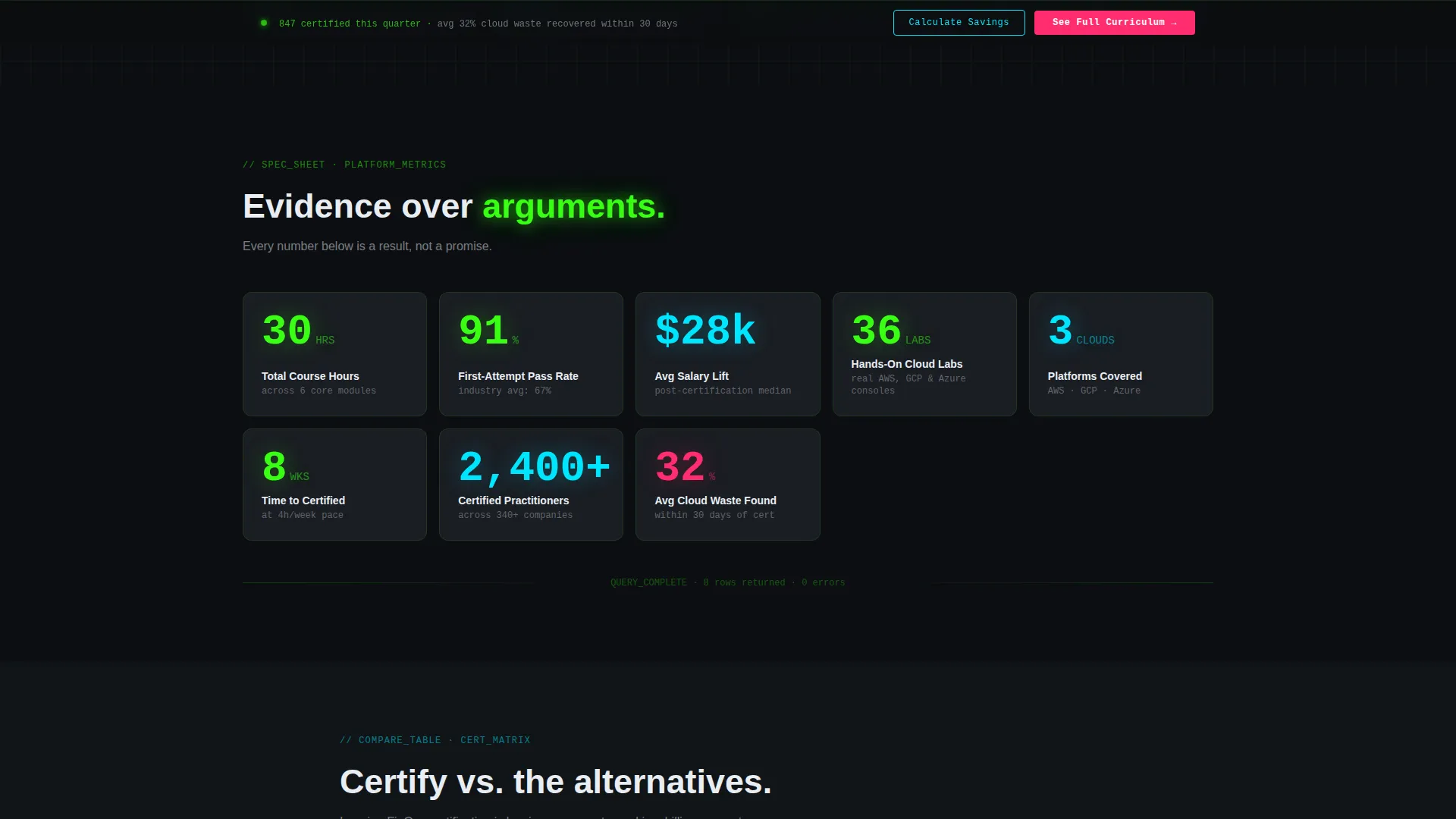
Task: Click the COMPARE_TABLE CERT_MATRIX label
Action: pyautogui.click(x=435, y=740)
